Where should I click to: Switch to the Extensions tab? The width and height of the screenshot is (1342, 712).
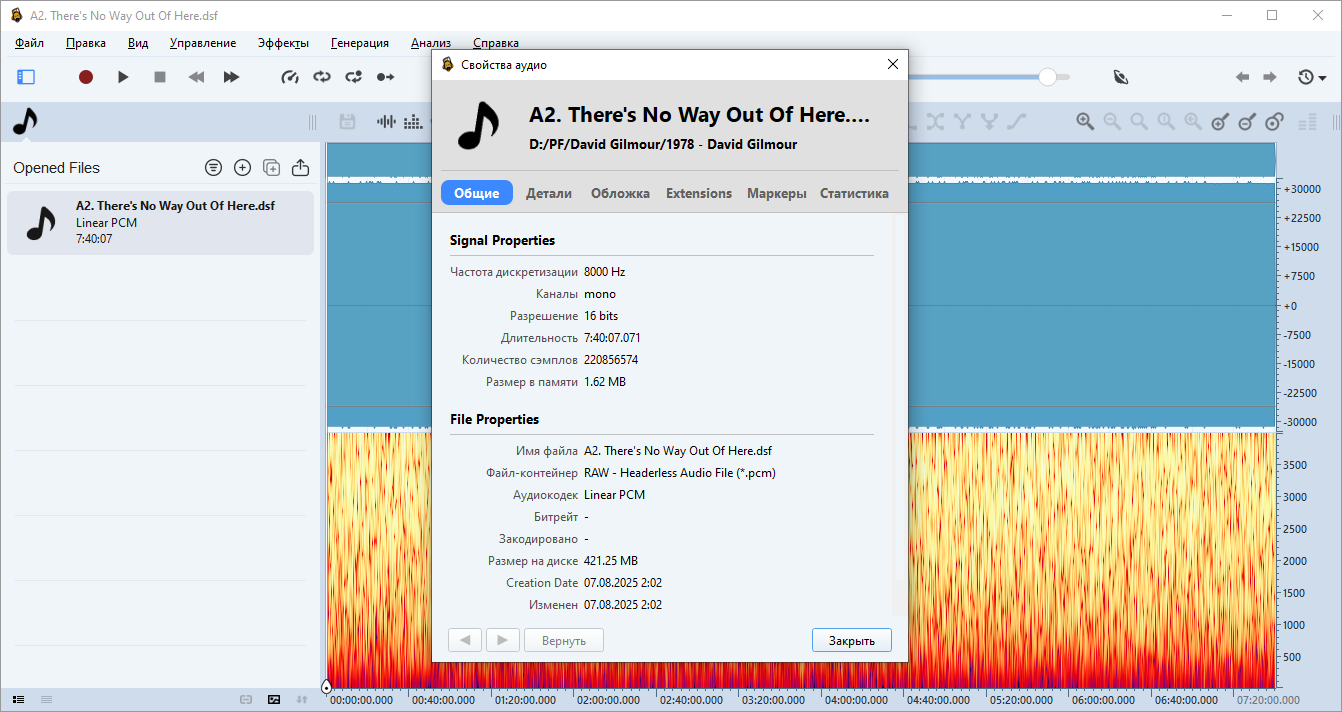699,193
